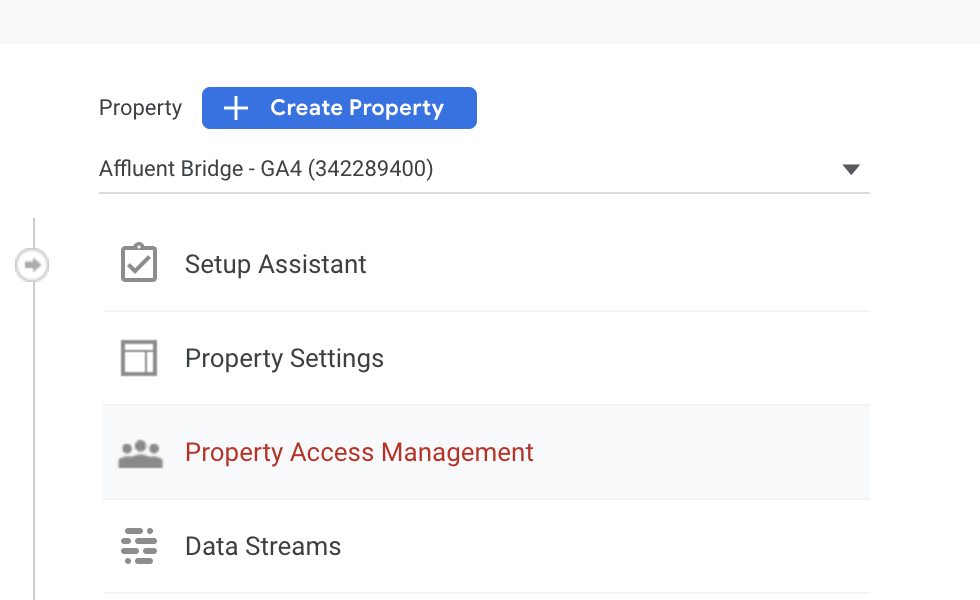The image size is (980, 600).
Task: Select Data Streams from the admin menu
Action: click(262, 546)
